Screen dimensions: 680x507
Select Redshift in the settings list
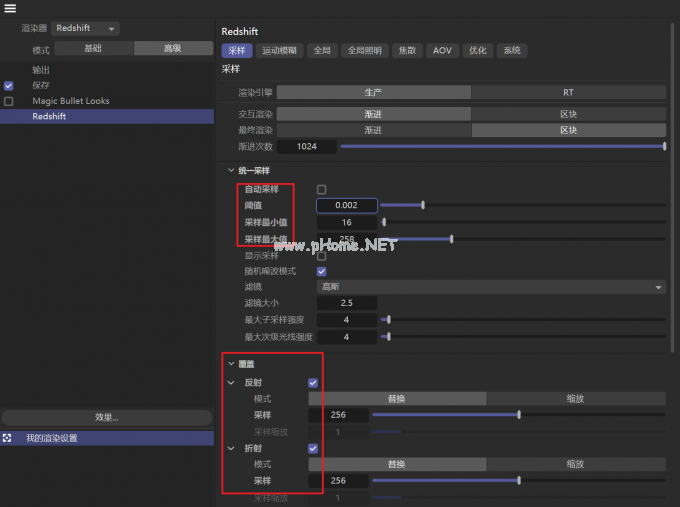point(107,116)
